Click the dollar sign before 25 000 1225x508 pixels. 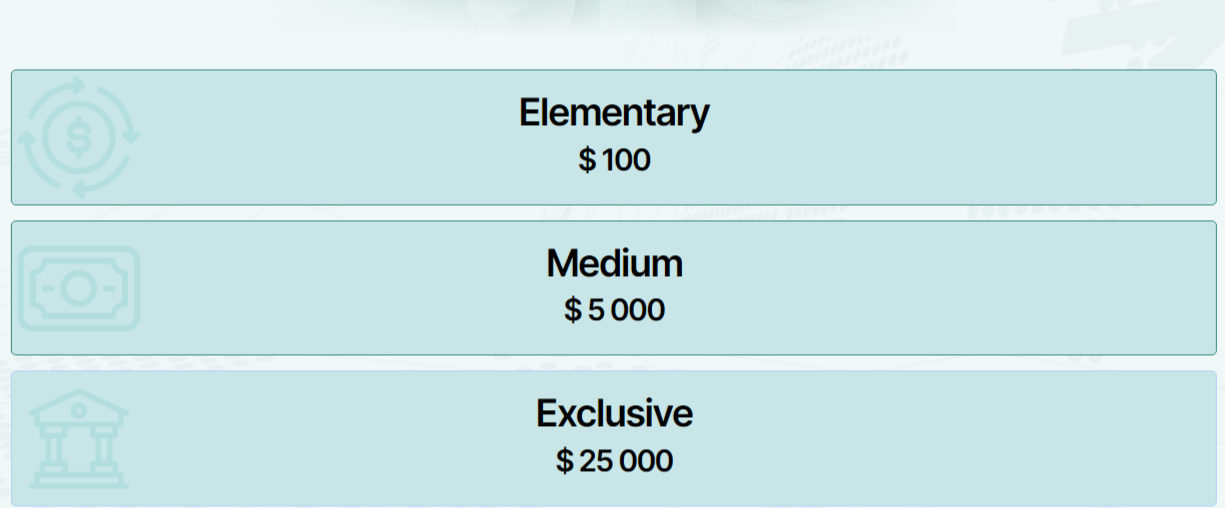(x=565, y=461)
